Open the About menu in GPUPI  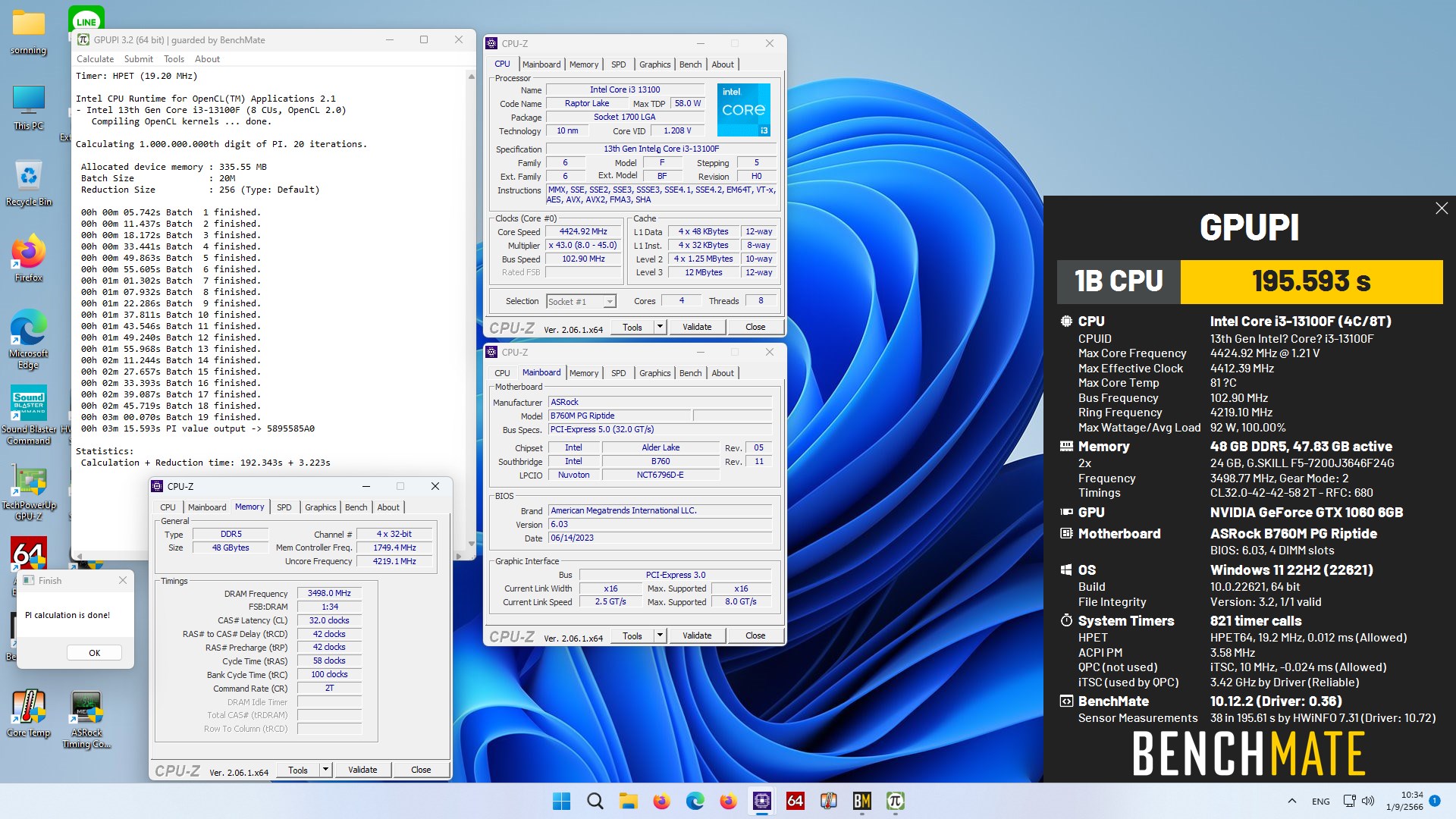pos(207,59)
